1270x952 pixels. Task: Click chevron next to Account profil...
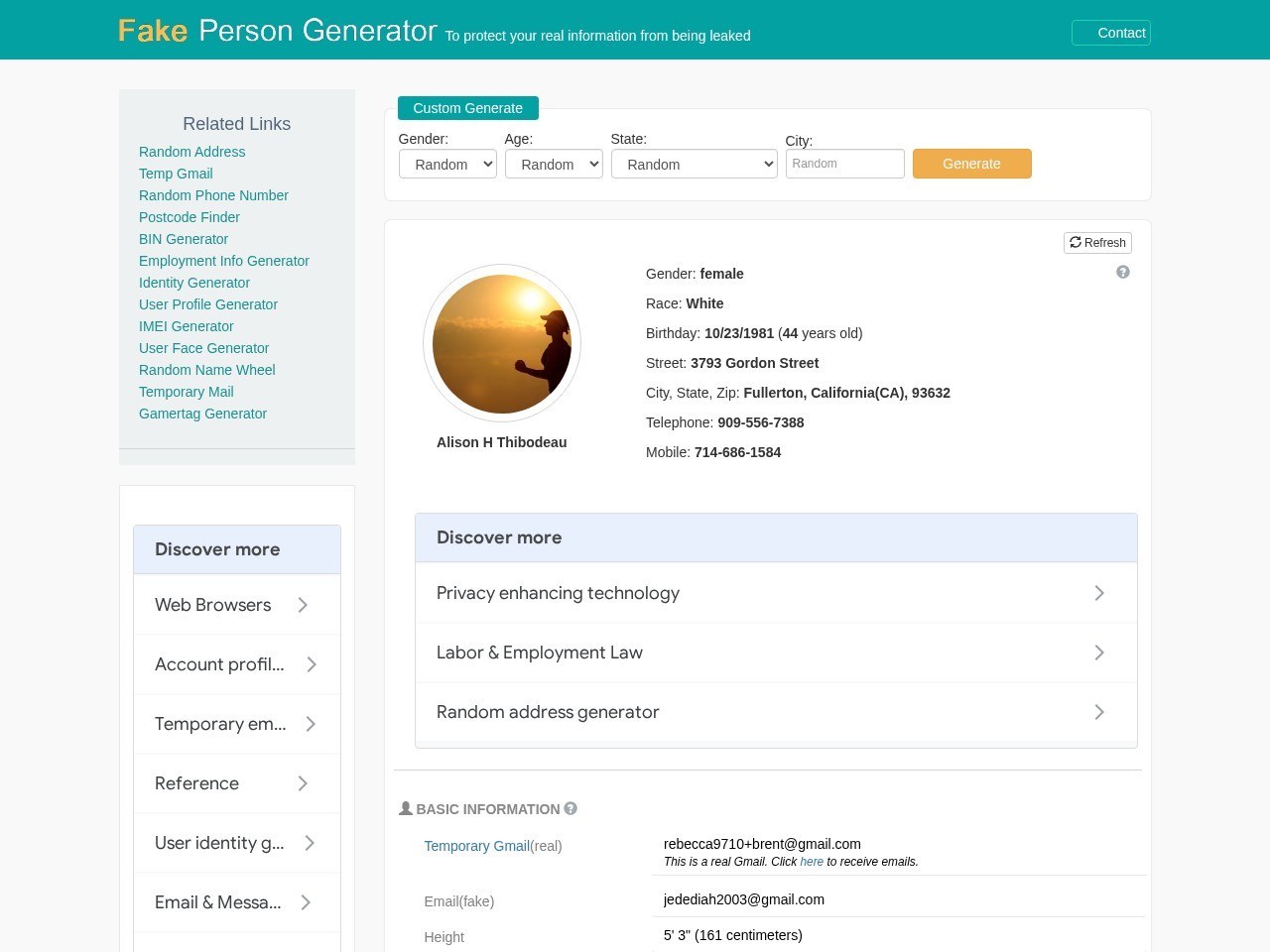(x=312, y=664)
